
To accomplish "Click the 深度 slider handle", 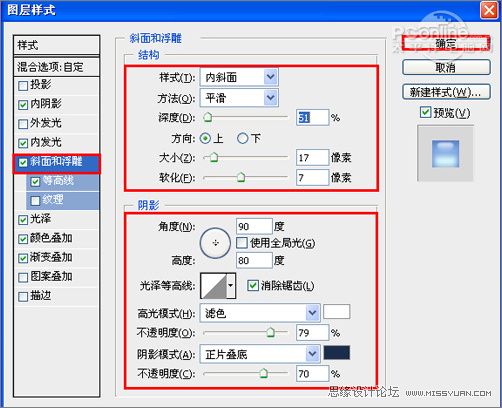I will pos(208,117).
